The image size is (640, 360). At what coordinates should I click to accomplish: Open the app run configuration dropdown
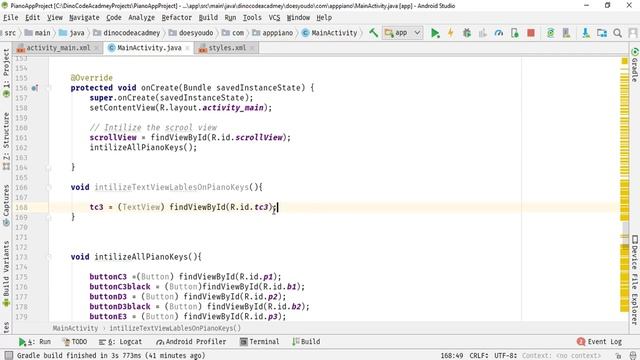(x=402, y=33)
